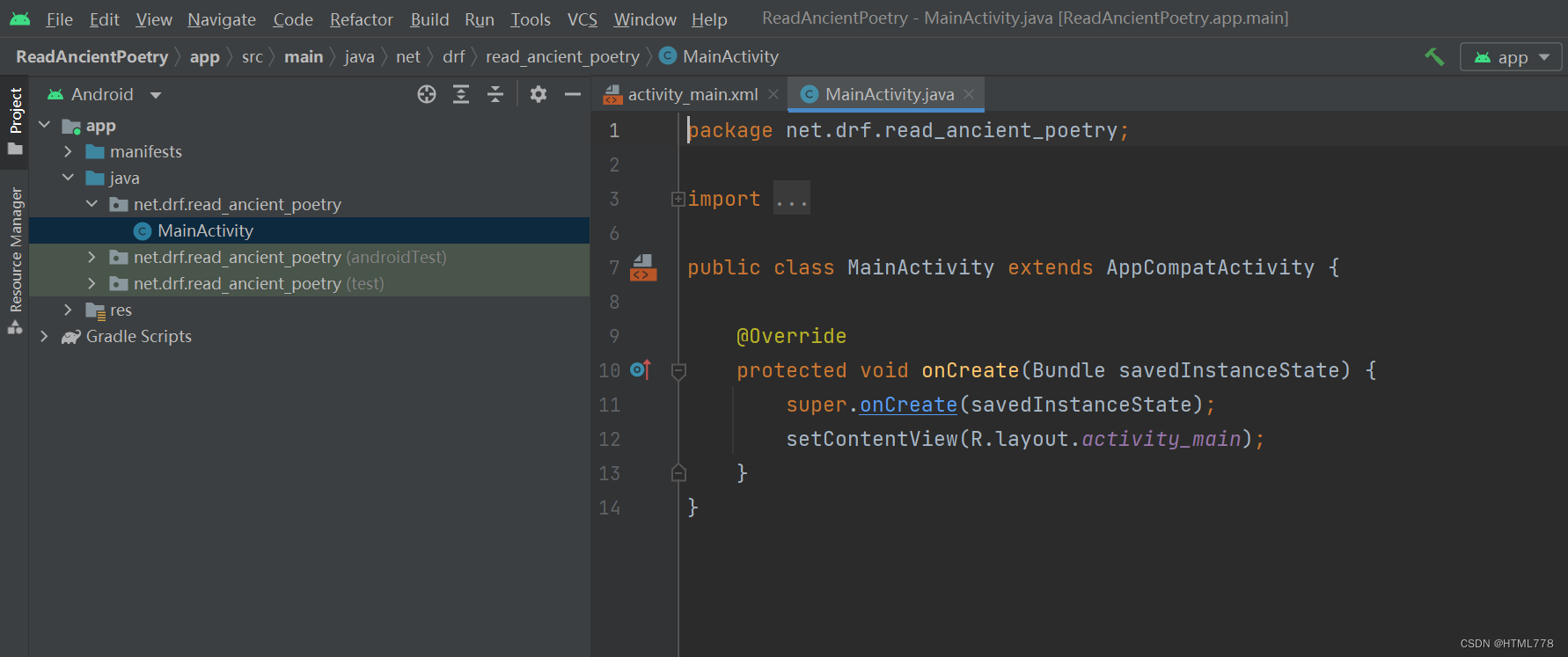This screenshot has width=1568, height=657.
Task: Click activity_main reference in setContentView
Action: [x=1161, y=439]
